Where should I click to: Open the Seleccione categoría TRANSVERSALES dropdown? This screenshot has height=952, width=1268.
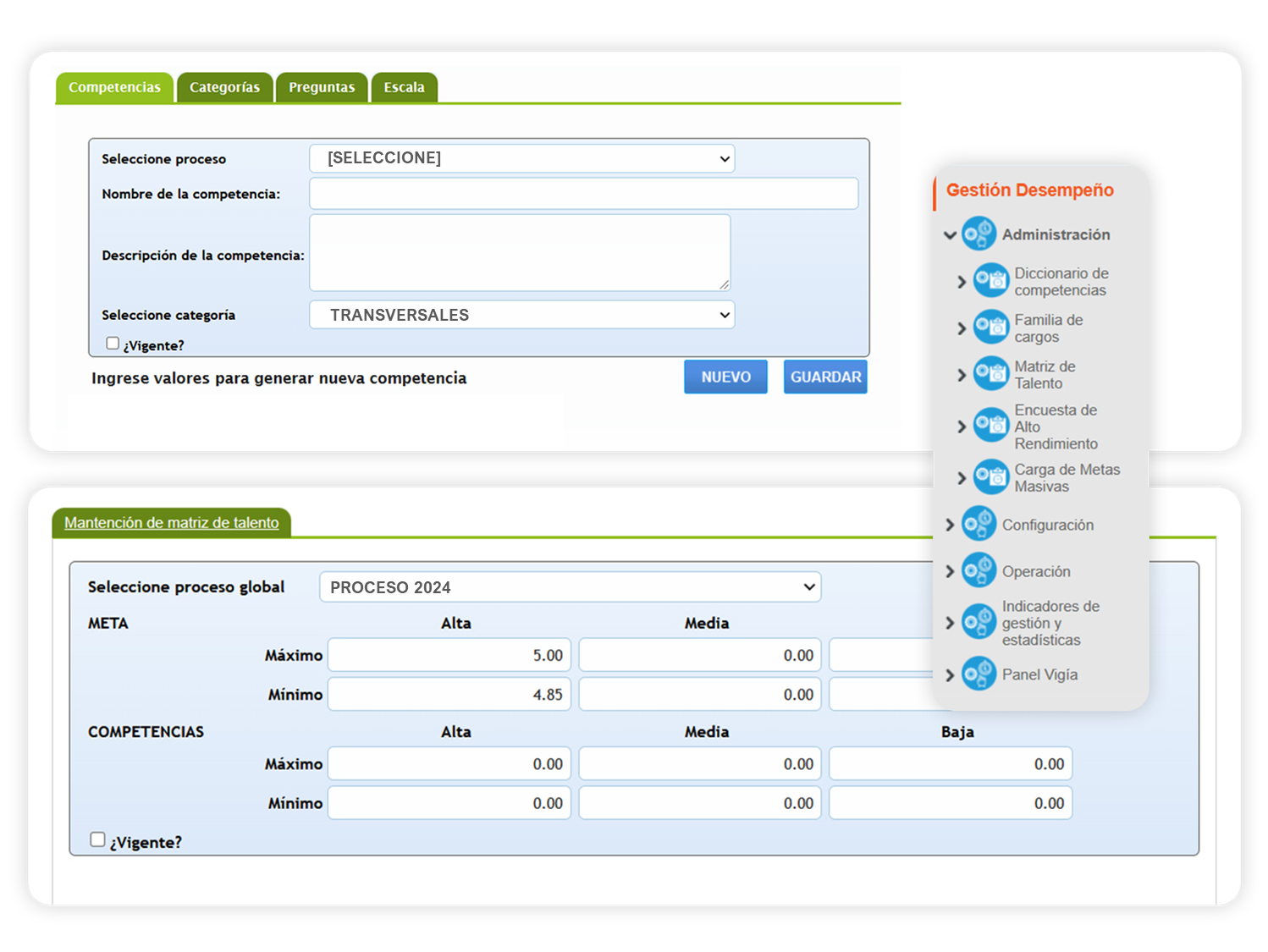point(521,315)
